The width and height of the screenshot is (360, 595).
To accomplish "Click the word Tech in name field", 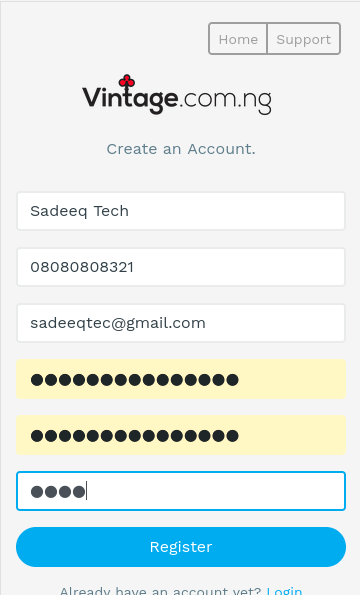I will [x=111, y=211].
